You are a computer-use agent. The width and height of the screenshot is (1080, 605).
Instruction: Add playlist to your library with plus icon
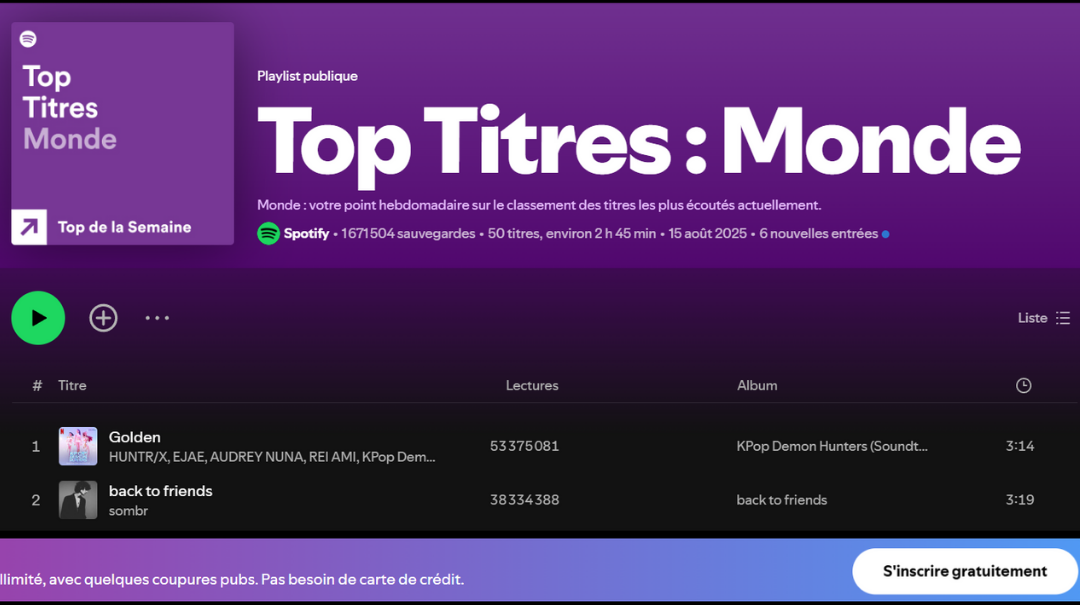pyautogui.click(x=103, y=318)
